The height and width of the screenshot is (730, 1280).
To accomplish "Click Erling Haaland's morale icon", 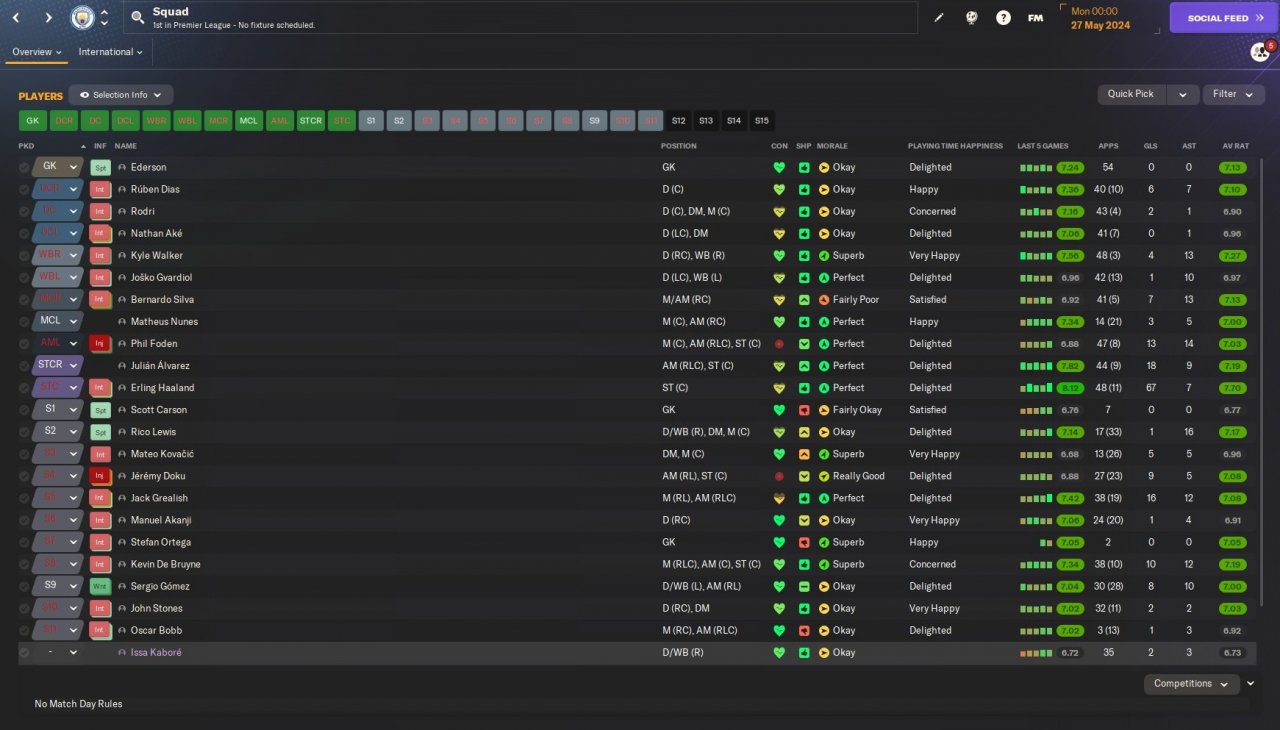I will [824, 388].
